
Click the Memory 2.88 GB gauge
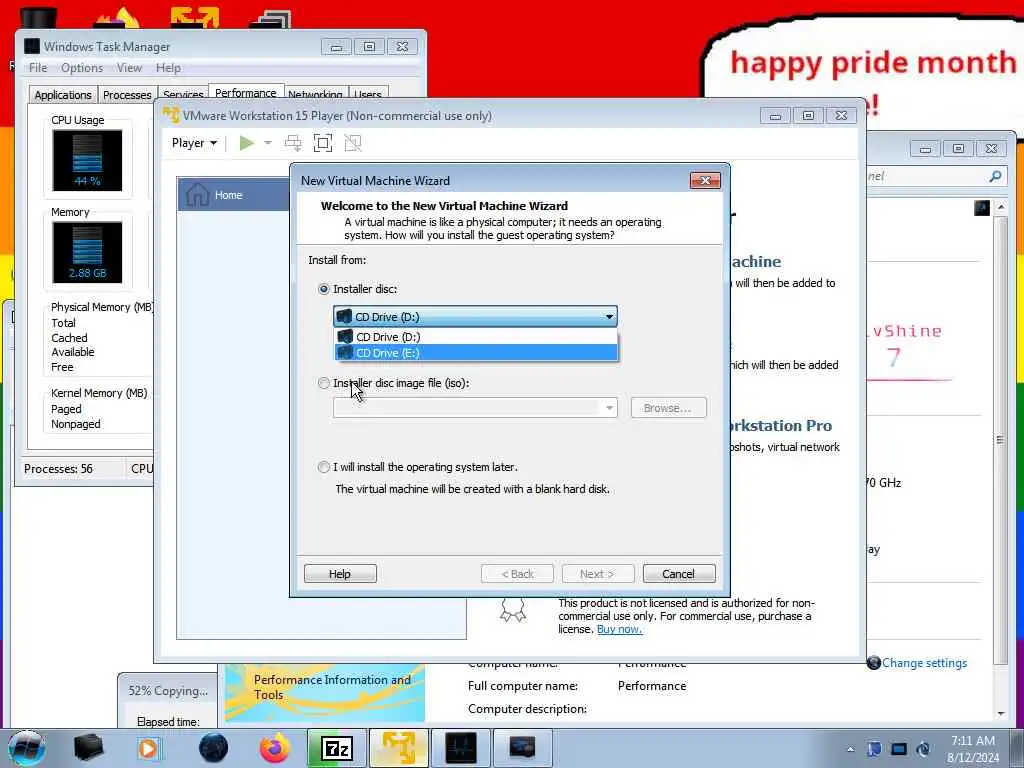(88, 252)
